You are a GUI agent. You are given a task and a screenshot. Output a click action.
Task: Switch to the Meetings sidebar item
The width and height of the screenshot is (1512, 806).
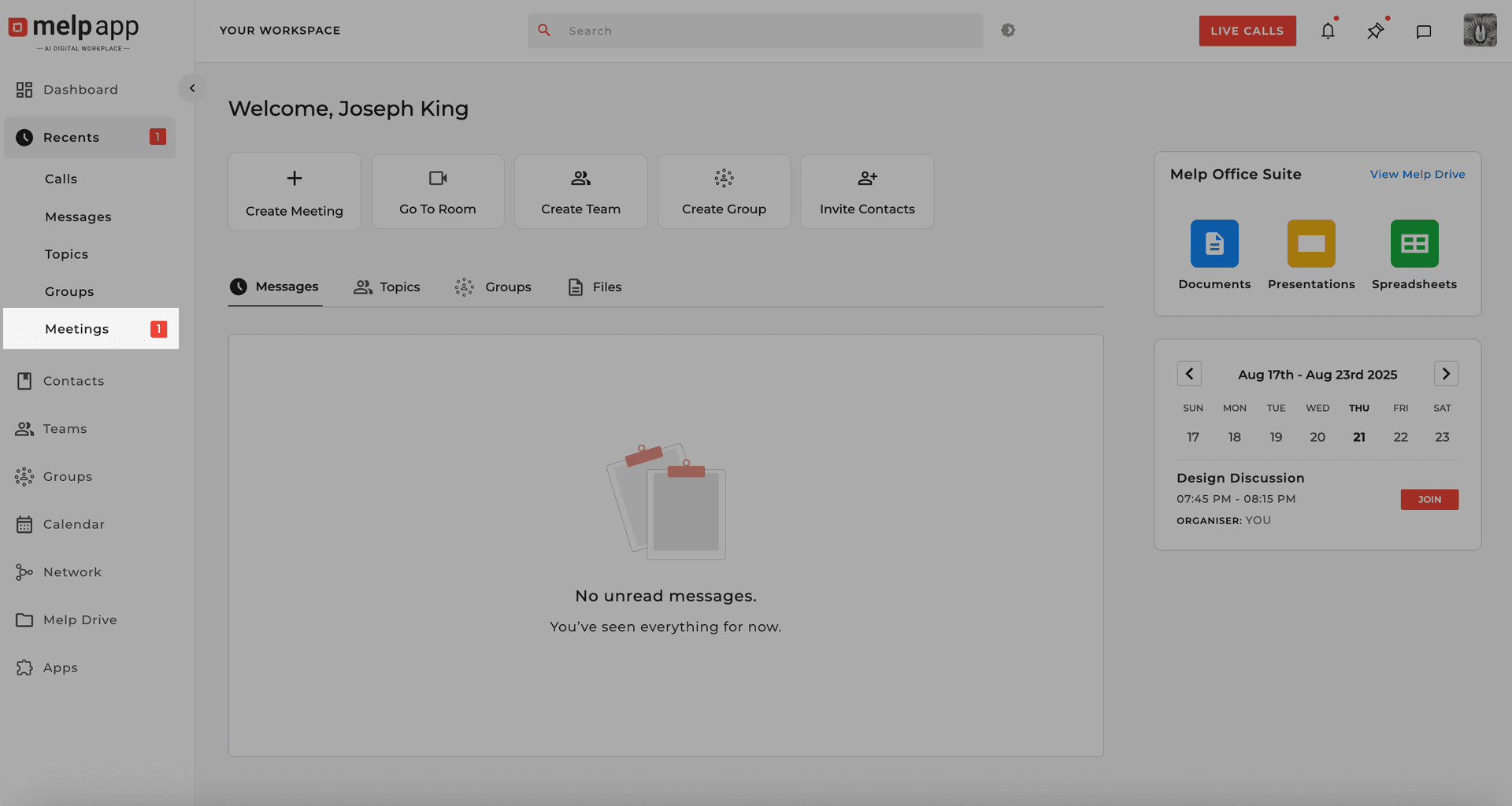click(76, 328)
